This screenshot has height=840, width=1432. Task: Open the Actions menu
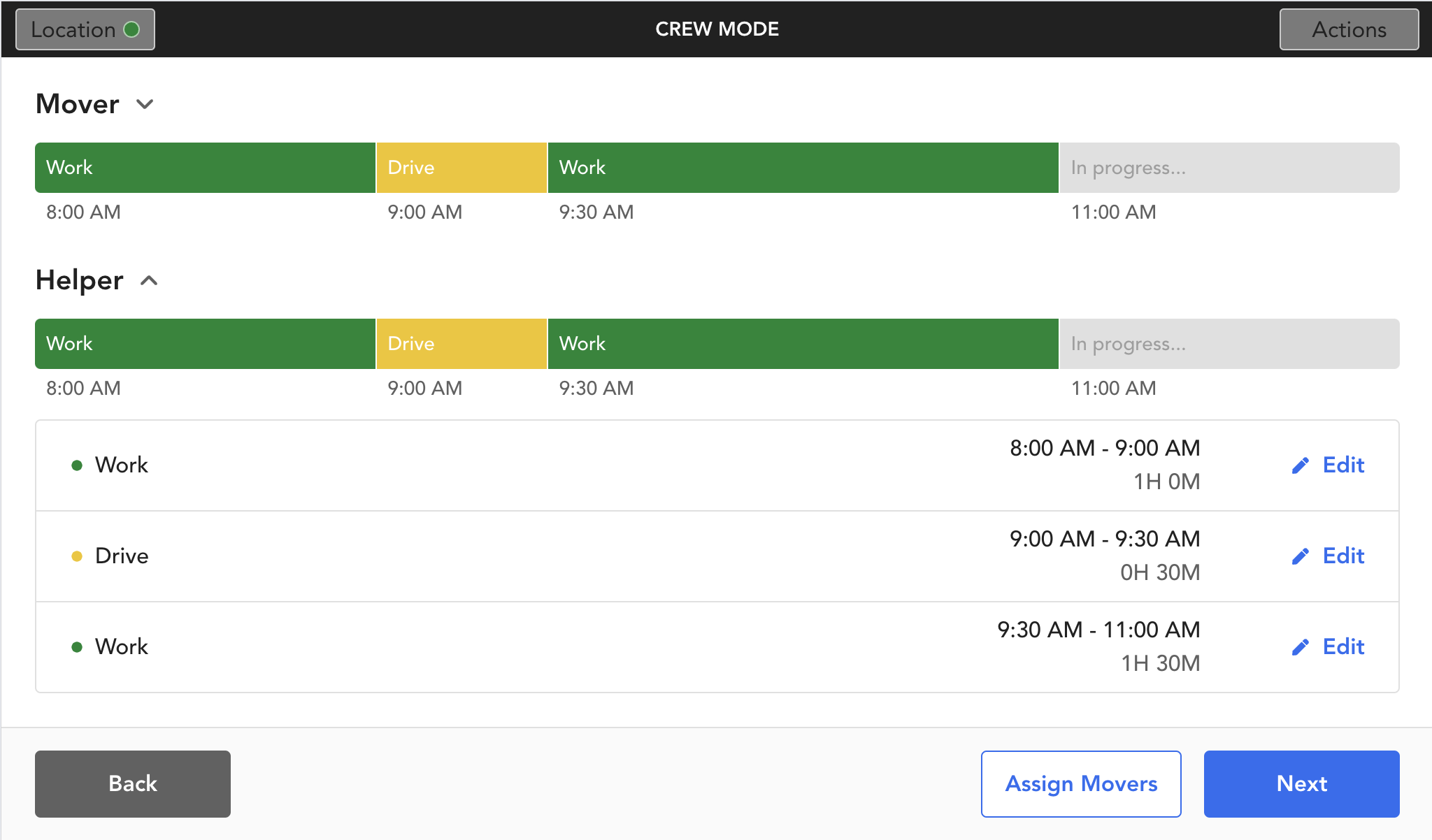[1349, 29]
